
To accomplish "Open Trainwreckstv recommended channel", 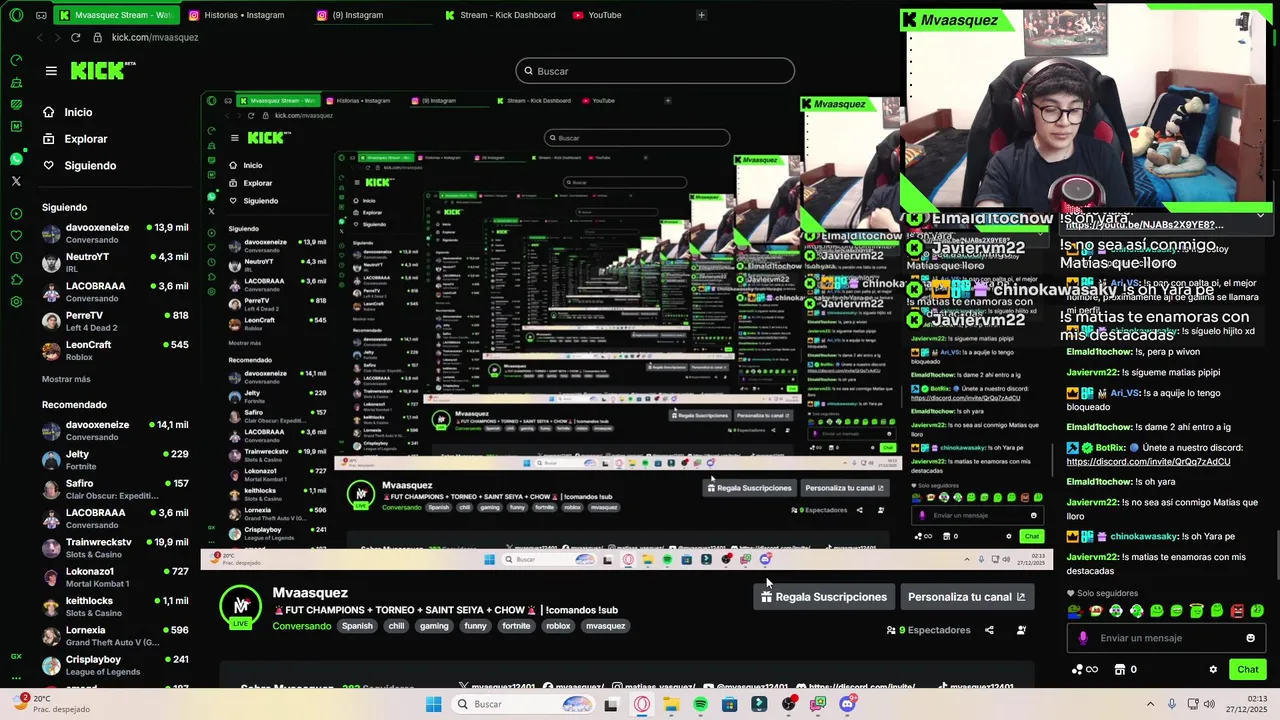I will [x=115, y=548].
